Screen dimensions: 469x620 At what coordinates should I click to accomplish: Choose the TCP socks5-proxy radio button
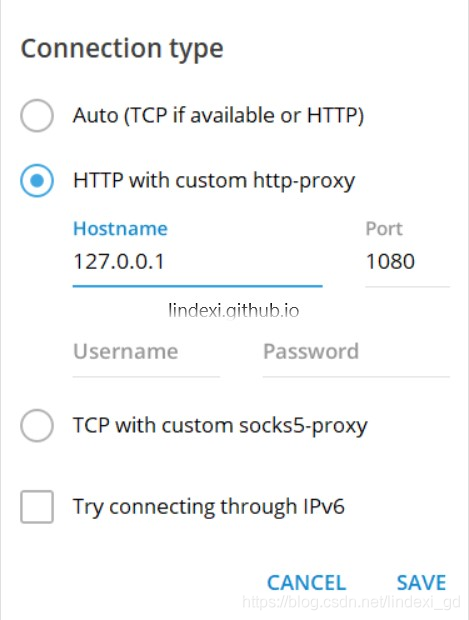(37, 425)
